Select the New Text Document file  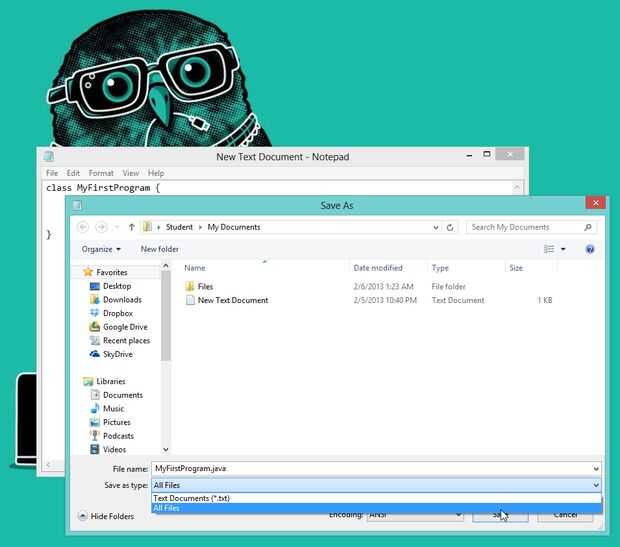point(232,300)
